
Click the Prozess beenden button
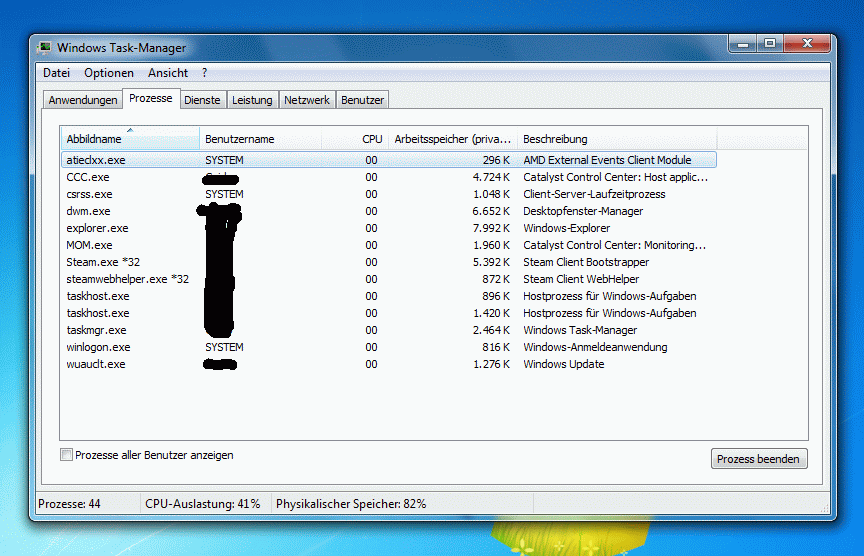759,458
